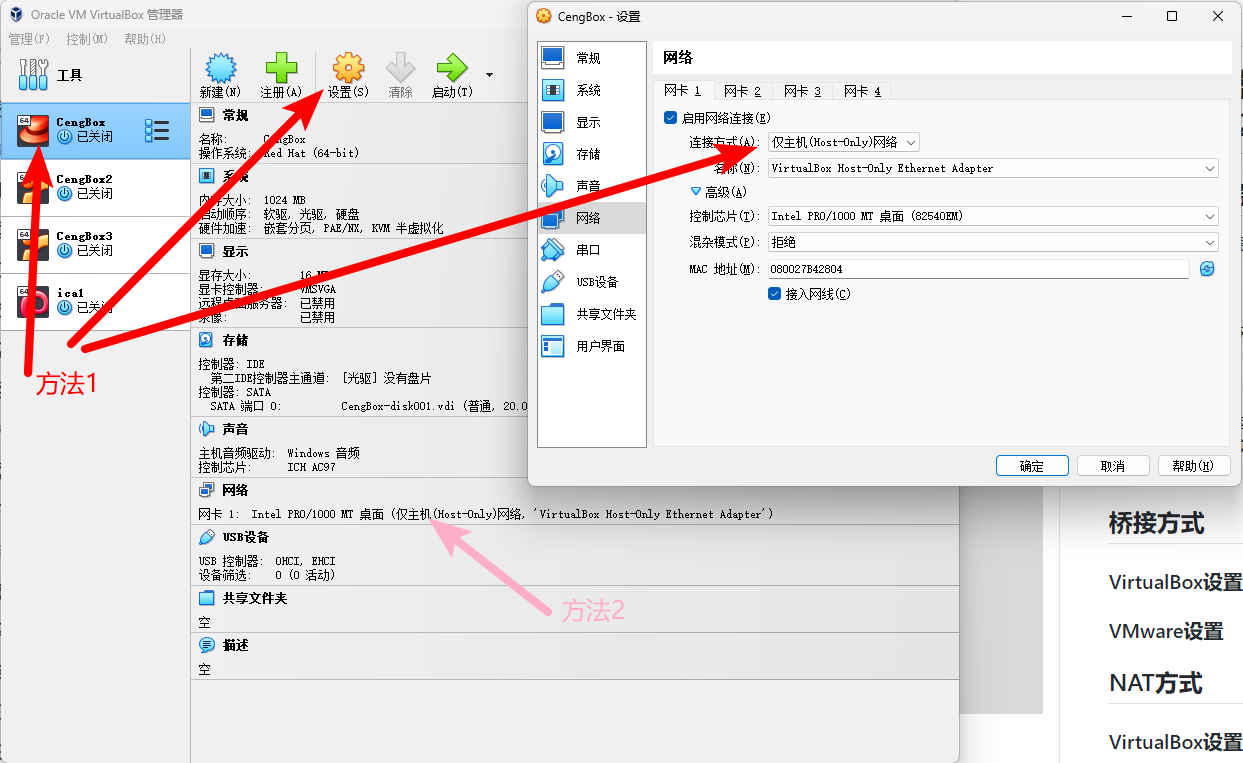Screen dimensions: 1243x763
Task: Toggle 启用网络连接 checkbox
Action: [x=671, y=118]
